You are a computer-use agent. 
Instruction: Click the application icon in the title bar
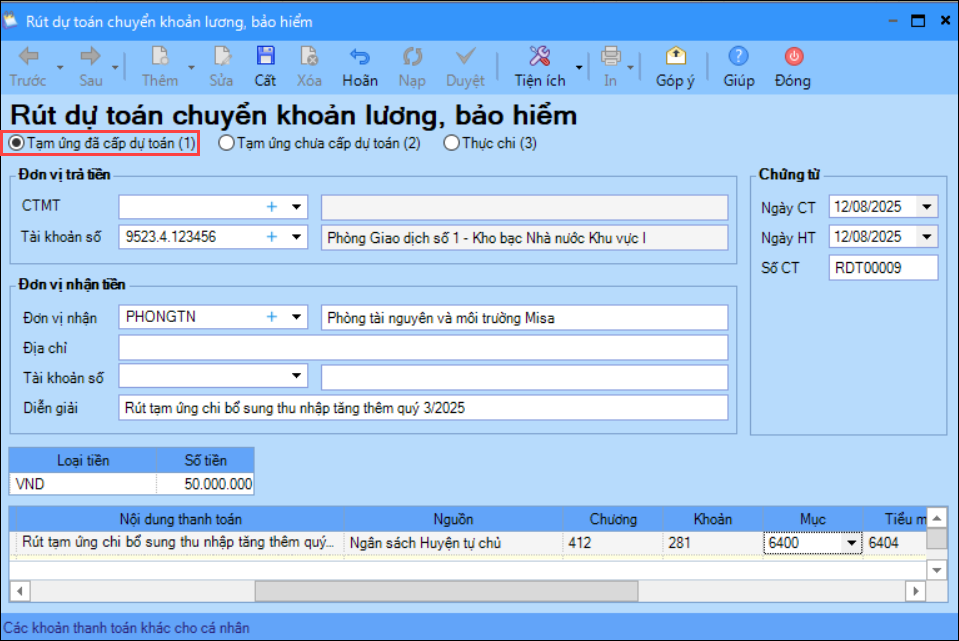(x=10, y=21)
